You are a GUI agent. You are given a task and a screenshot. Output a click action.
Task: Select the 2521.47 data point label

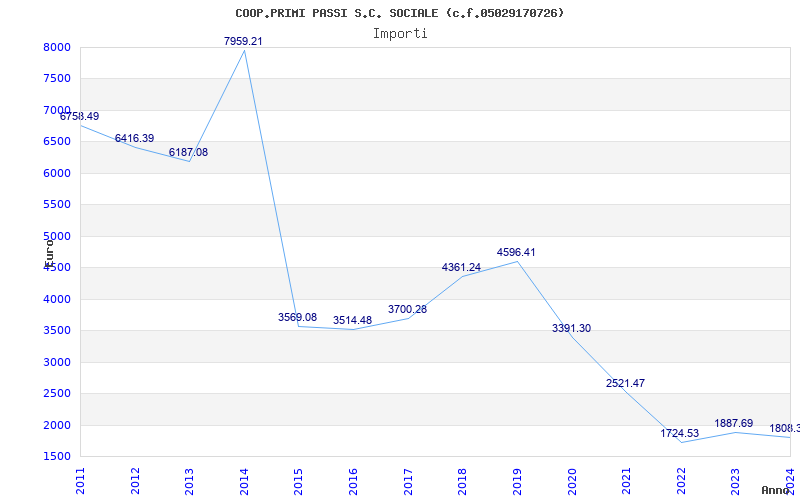coord(625,383)
